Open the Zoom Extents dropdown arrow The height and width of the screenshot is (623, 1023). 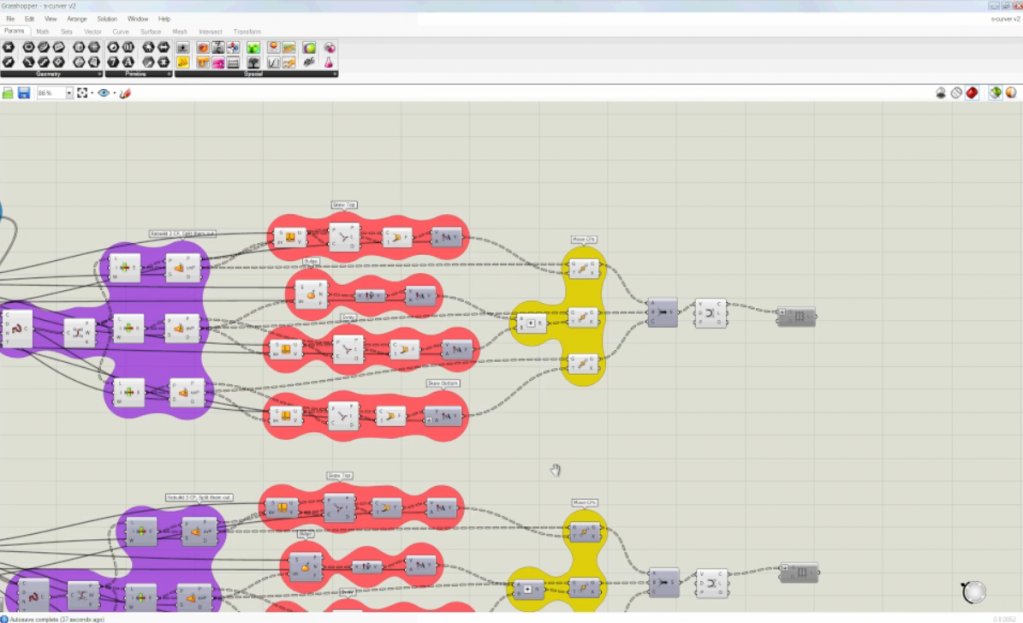pos(91,93)
